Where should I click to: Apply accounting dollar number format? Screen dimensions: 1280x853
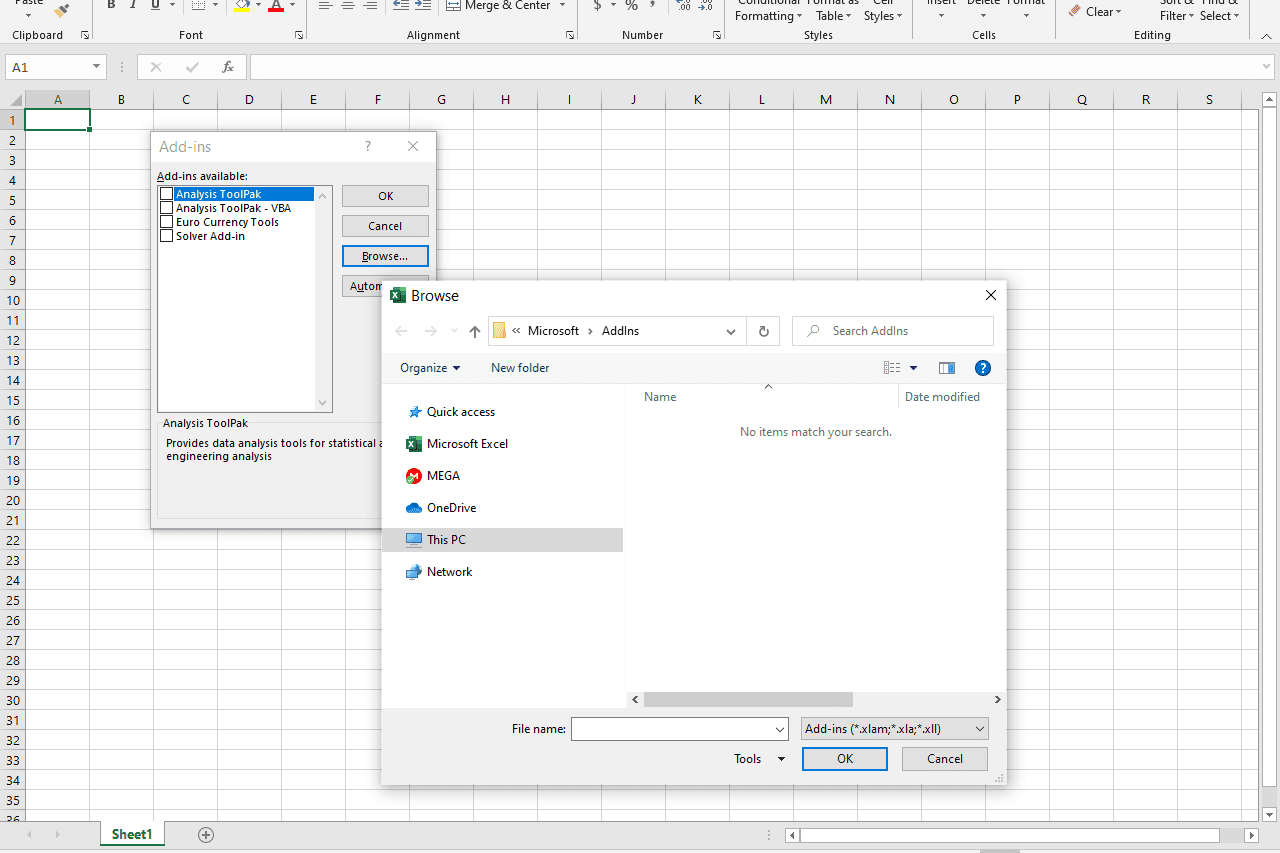point(597,6)
